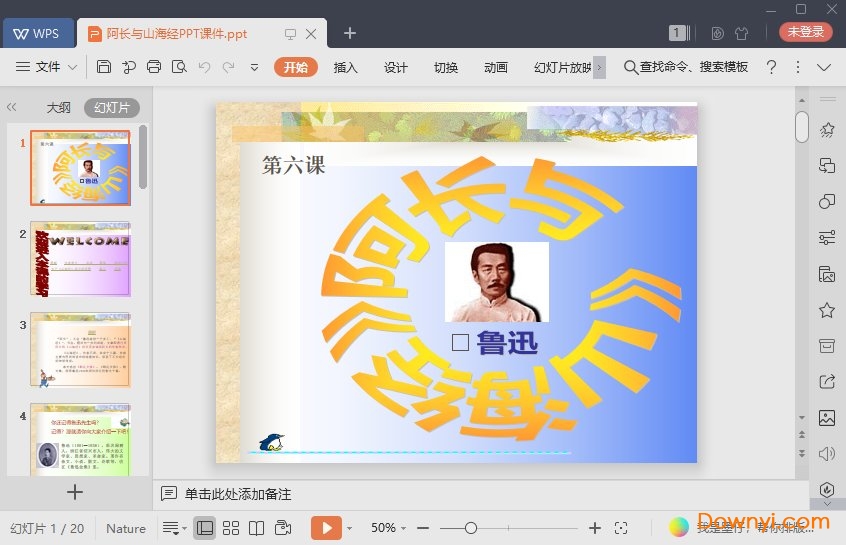
Task: Collapse the slide panel with double chevron
Action: pos(11,107)
